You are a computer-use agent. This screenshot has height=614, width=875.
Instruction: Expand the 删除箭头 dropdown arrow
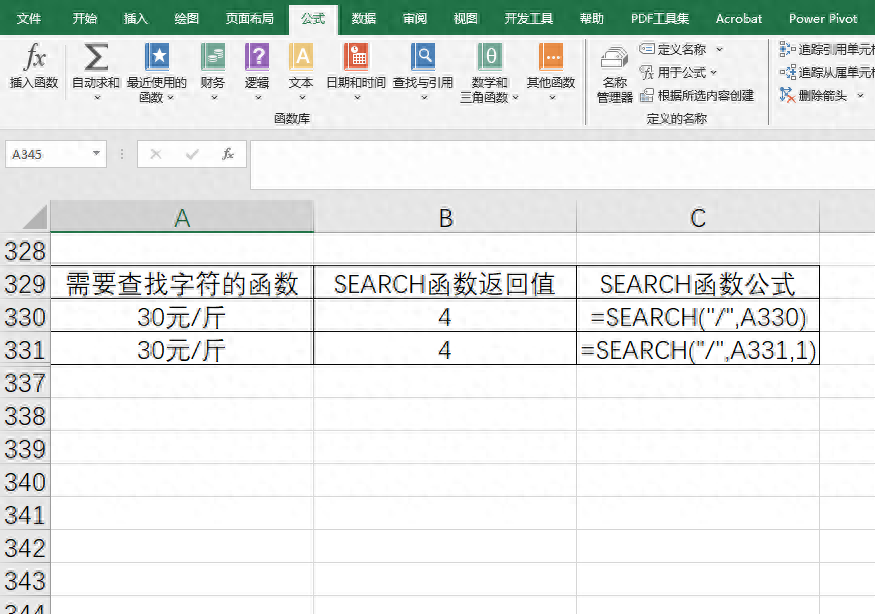860,95
